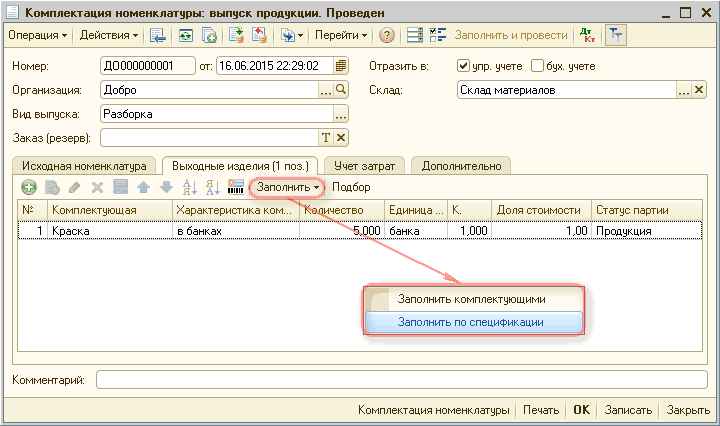Viewport: 720px width, 426px height.
Task: Click the unpost document icon
Action: click(259, 35)
